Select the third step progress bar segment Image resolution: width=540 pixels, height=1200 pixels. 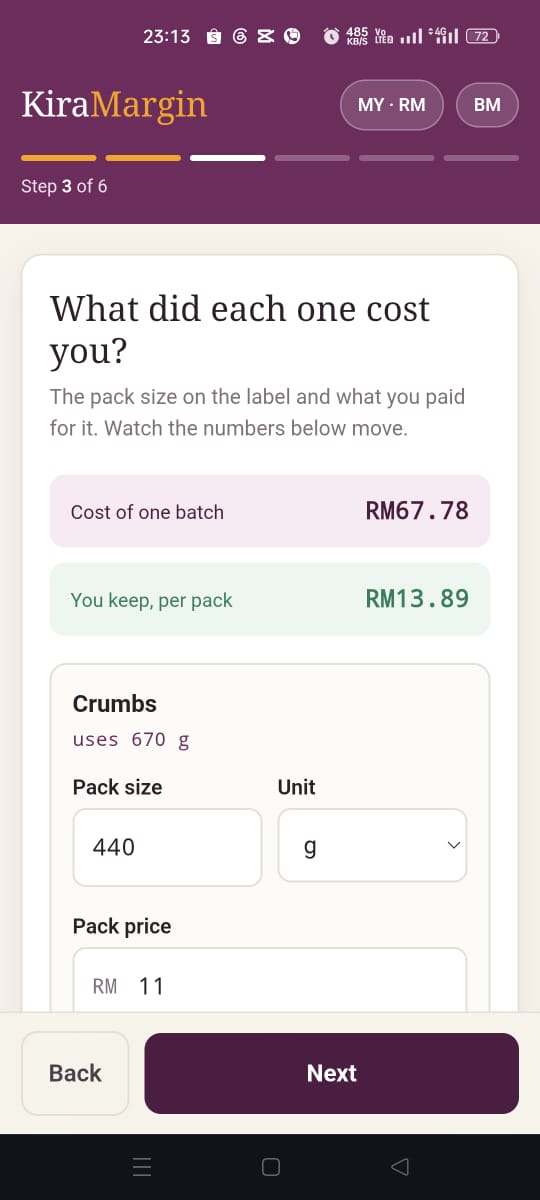click(x=228, y=157)
